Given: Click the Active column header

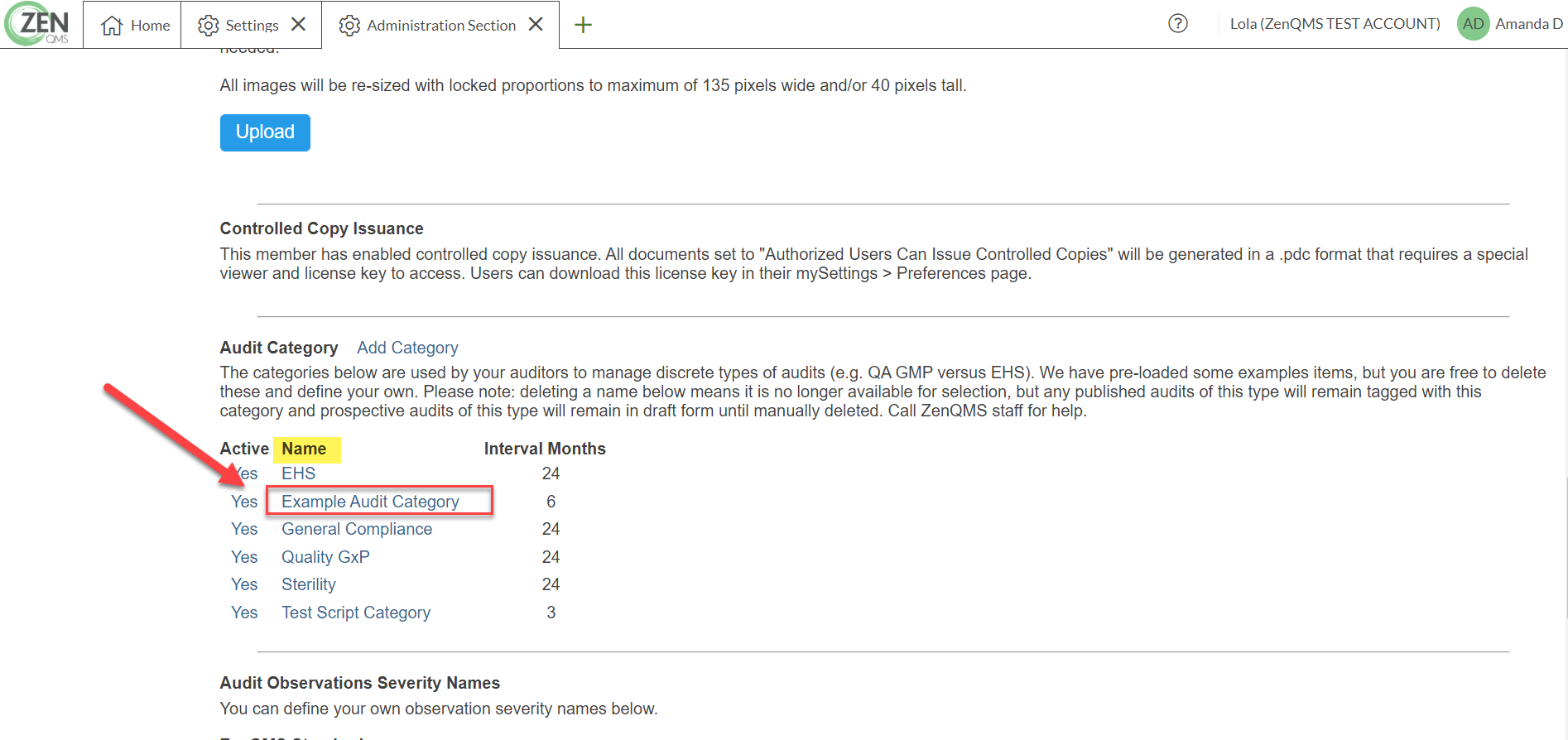Looking at the screenshot, I should click(x=244, y=449).
